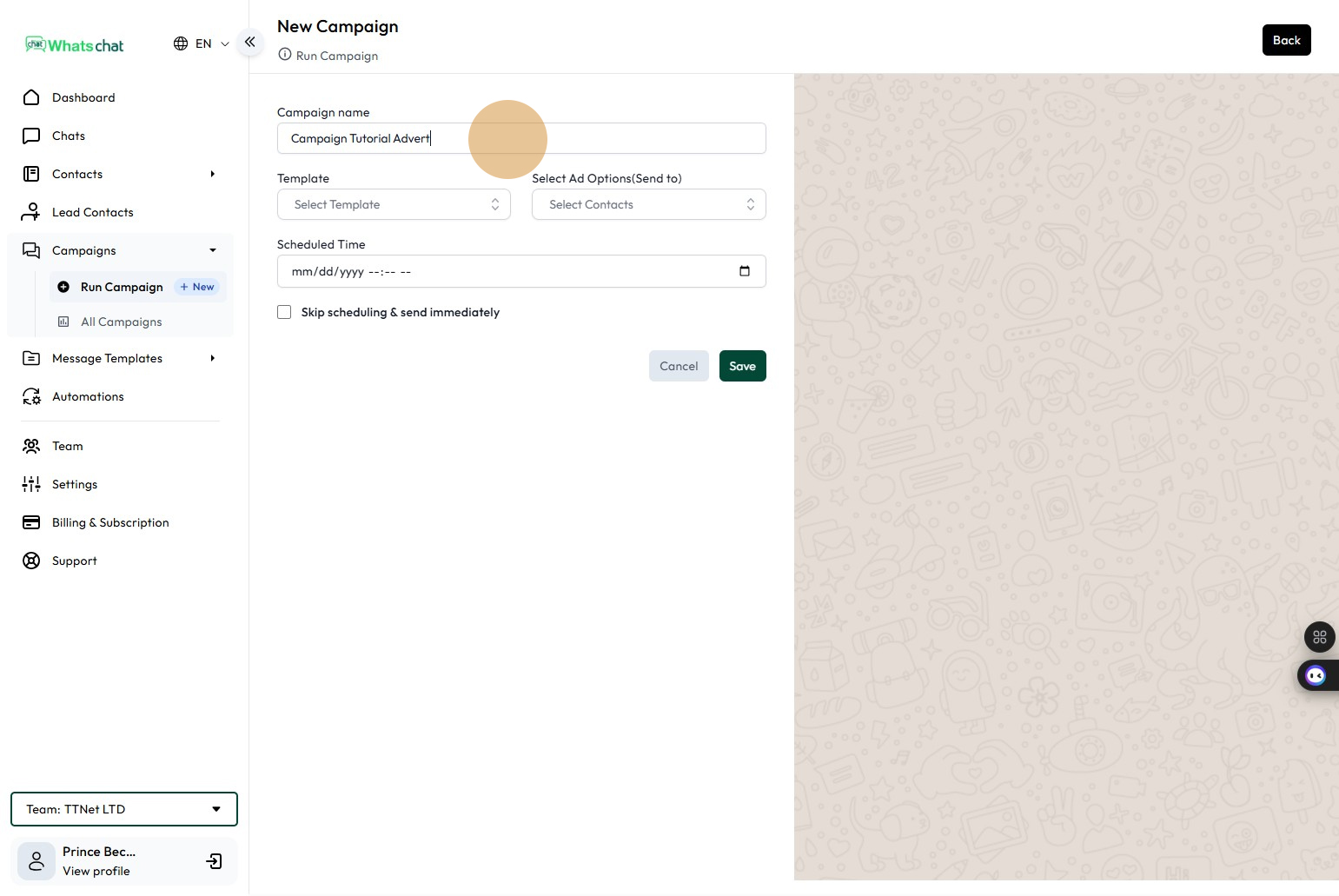Click the Dashboard home icon

[31, 97]
